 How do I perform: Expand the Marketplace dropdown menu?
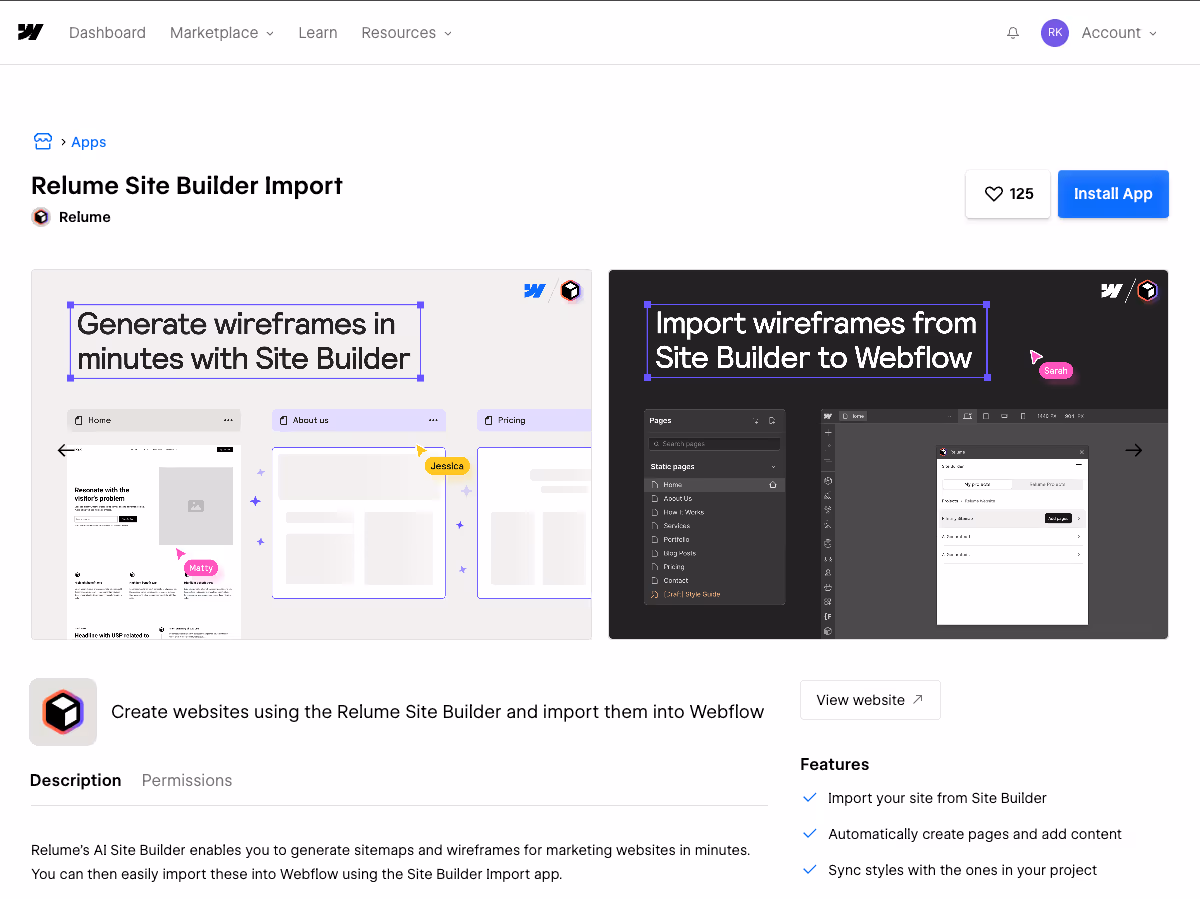pos(222,32)
